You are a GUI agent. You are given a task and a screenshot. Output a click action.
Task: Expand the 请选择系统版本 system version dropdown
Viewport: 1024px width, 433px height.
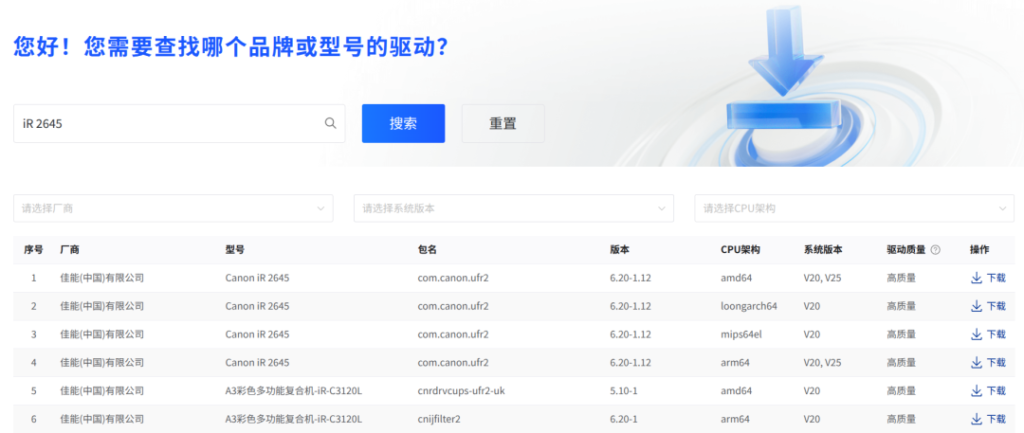(514, 208)
